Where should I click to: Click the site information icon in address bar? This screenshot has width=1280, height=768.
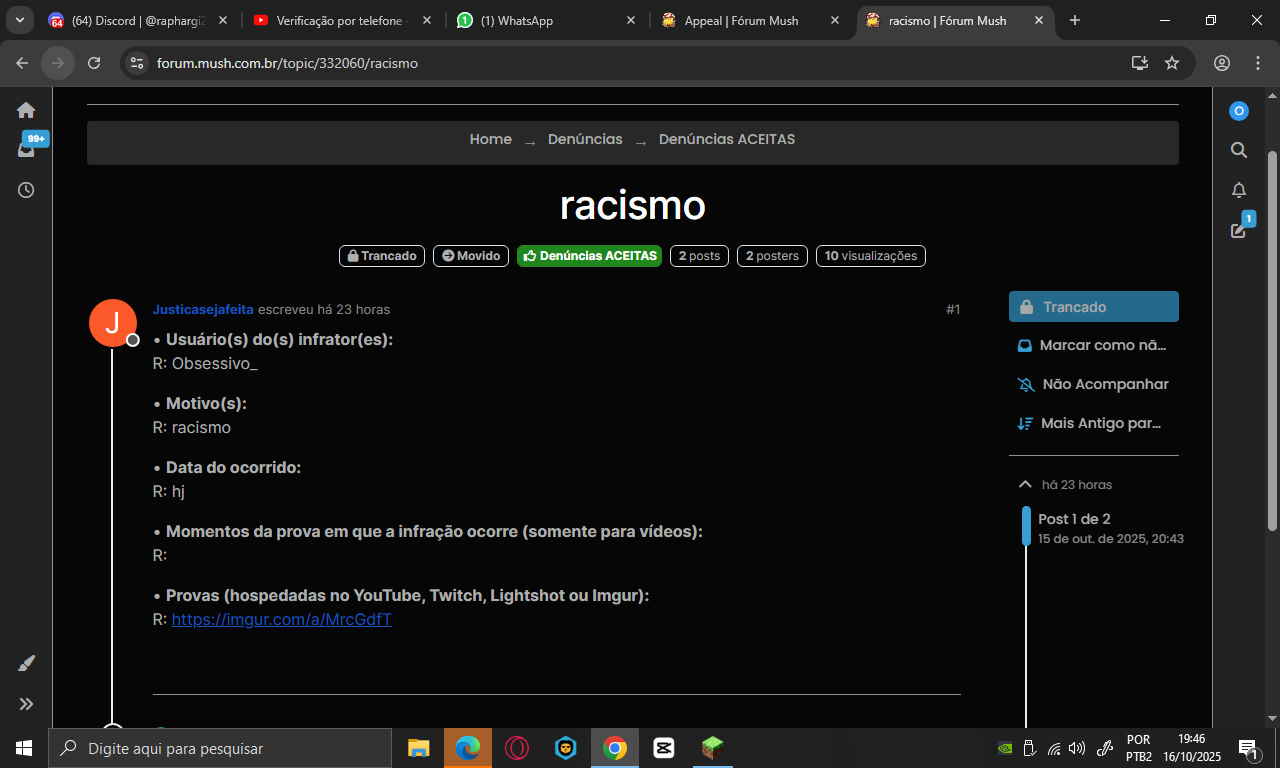[x=138, y=63]
